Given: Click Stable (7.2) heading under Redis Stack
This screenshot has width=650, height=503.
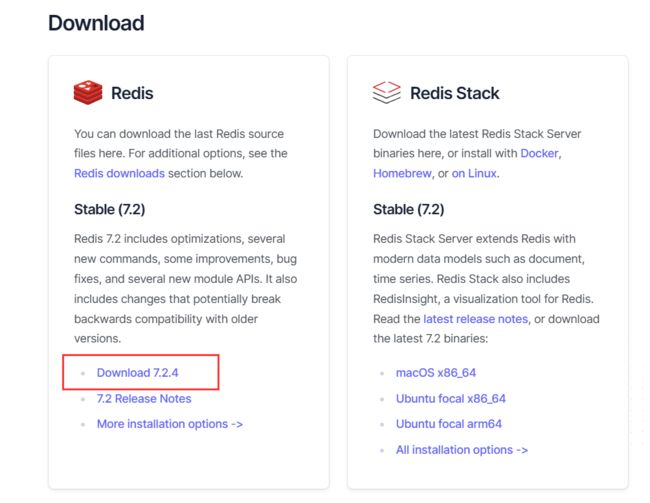Looking at the screenshot, I should click(x=408, y=209).
